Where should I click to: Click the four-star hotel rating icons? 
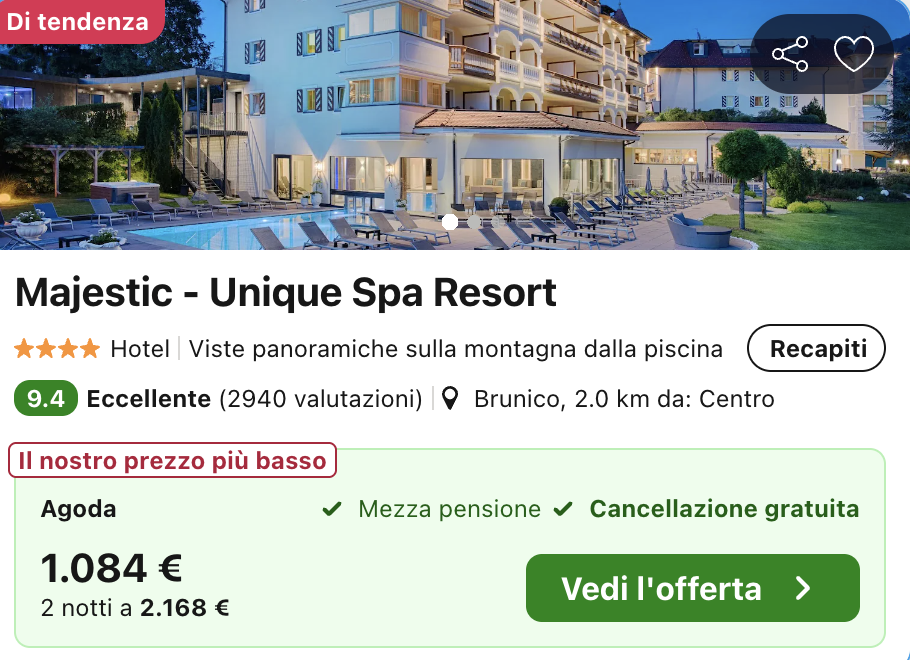coord(57,349)
